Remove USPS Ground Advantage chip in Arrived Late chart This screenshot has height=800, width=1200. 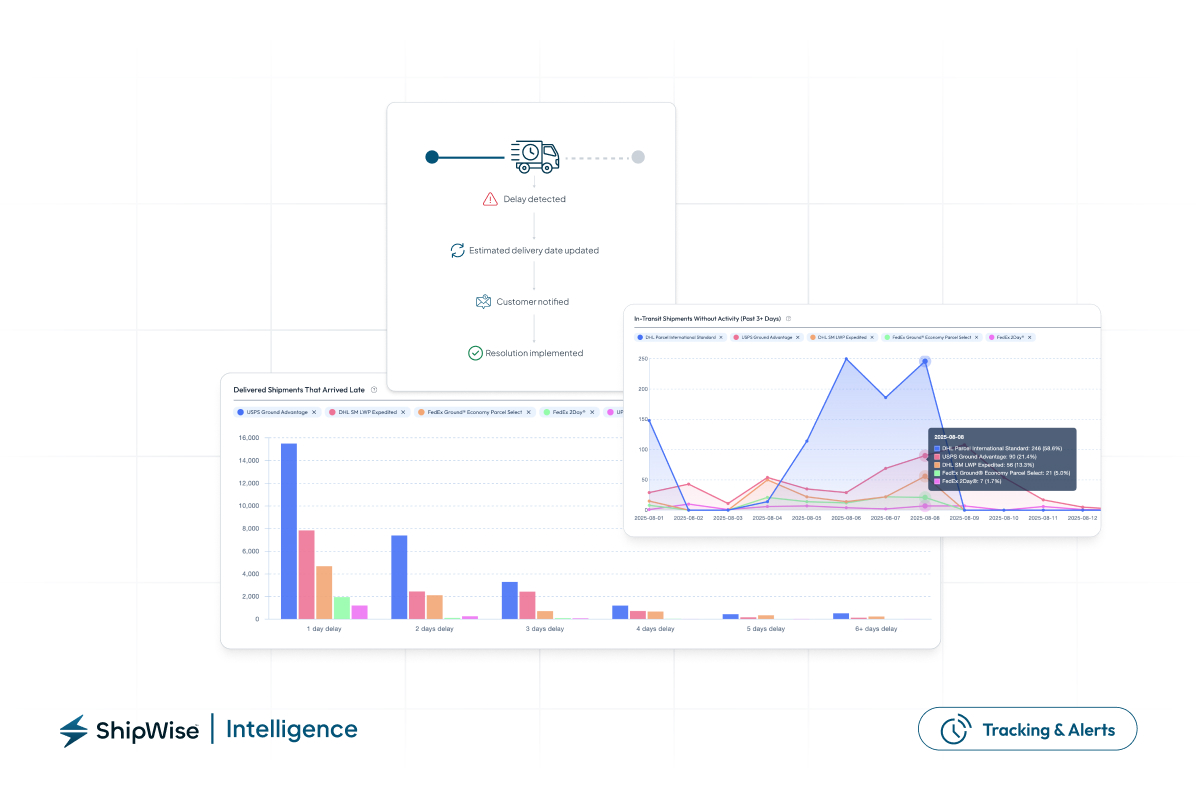pos(314,412)
